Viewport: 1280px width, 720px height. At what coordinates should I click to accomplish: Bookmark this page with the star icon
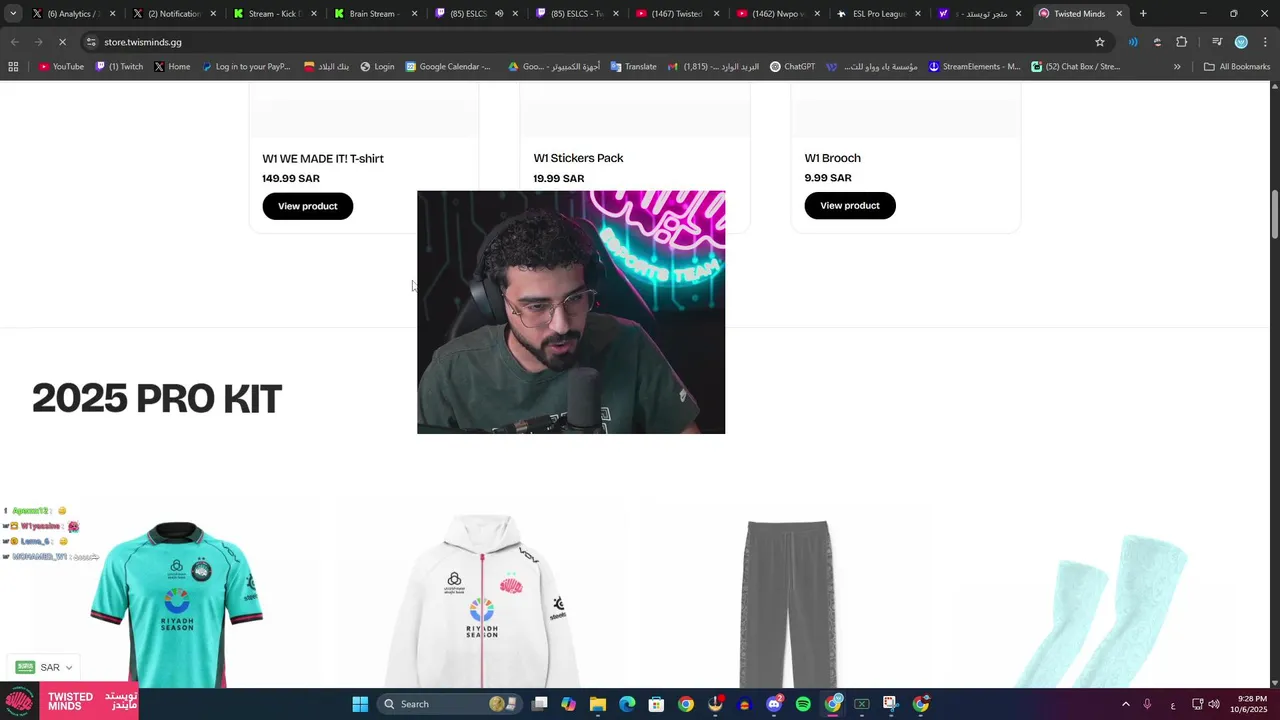pyautogui.click(x=1100, y=42)
